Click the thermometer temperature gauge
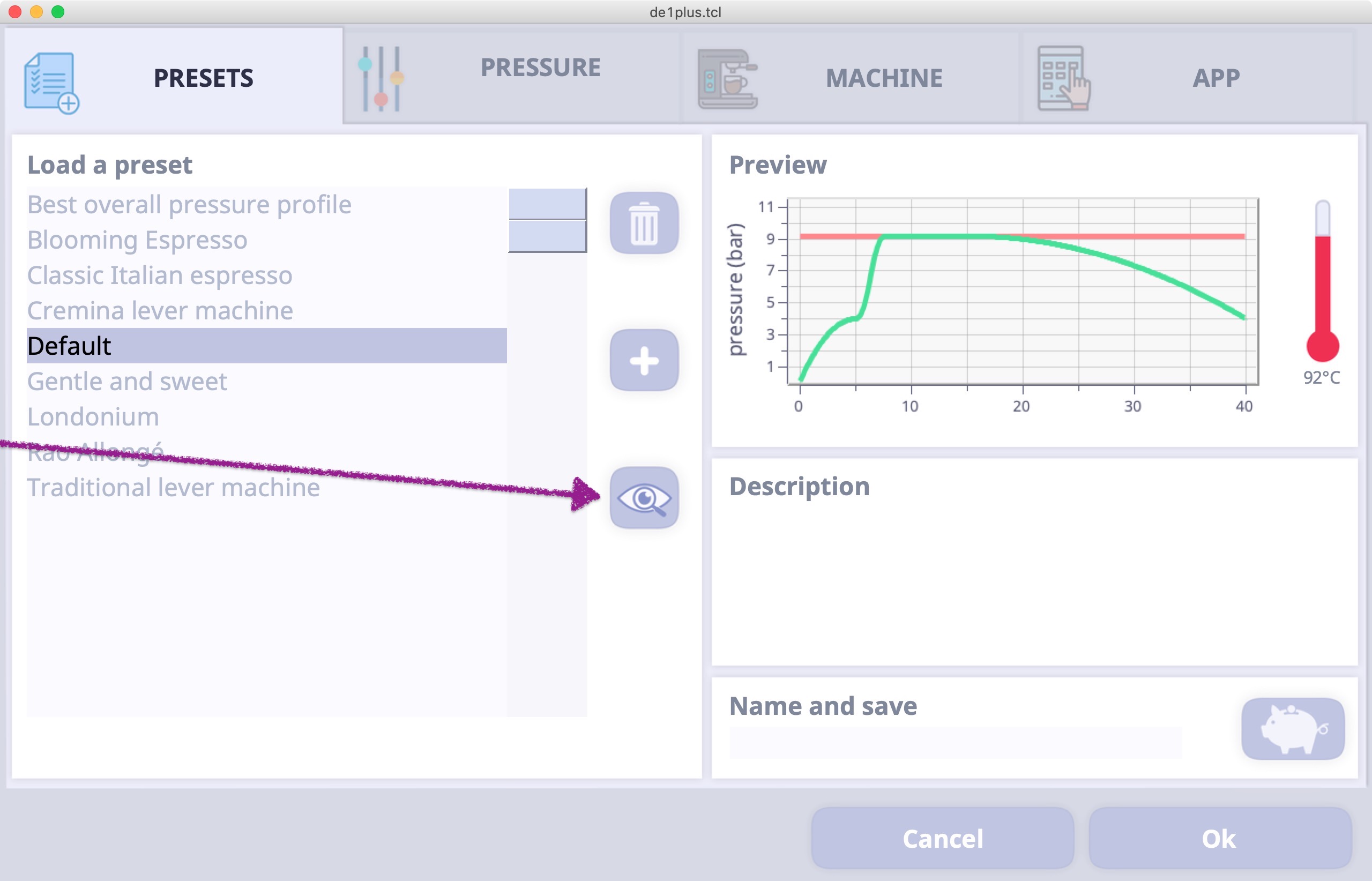 pos(1322,280)
